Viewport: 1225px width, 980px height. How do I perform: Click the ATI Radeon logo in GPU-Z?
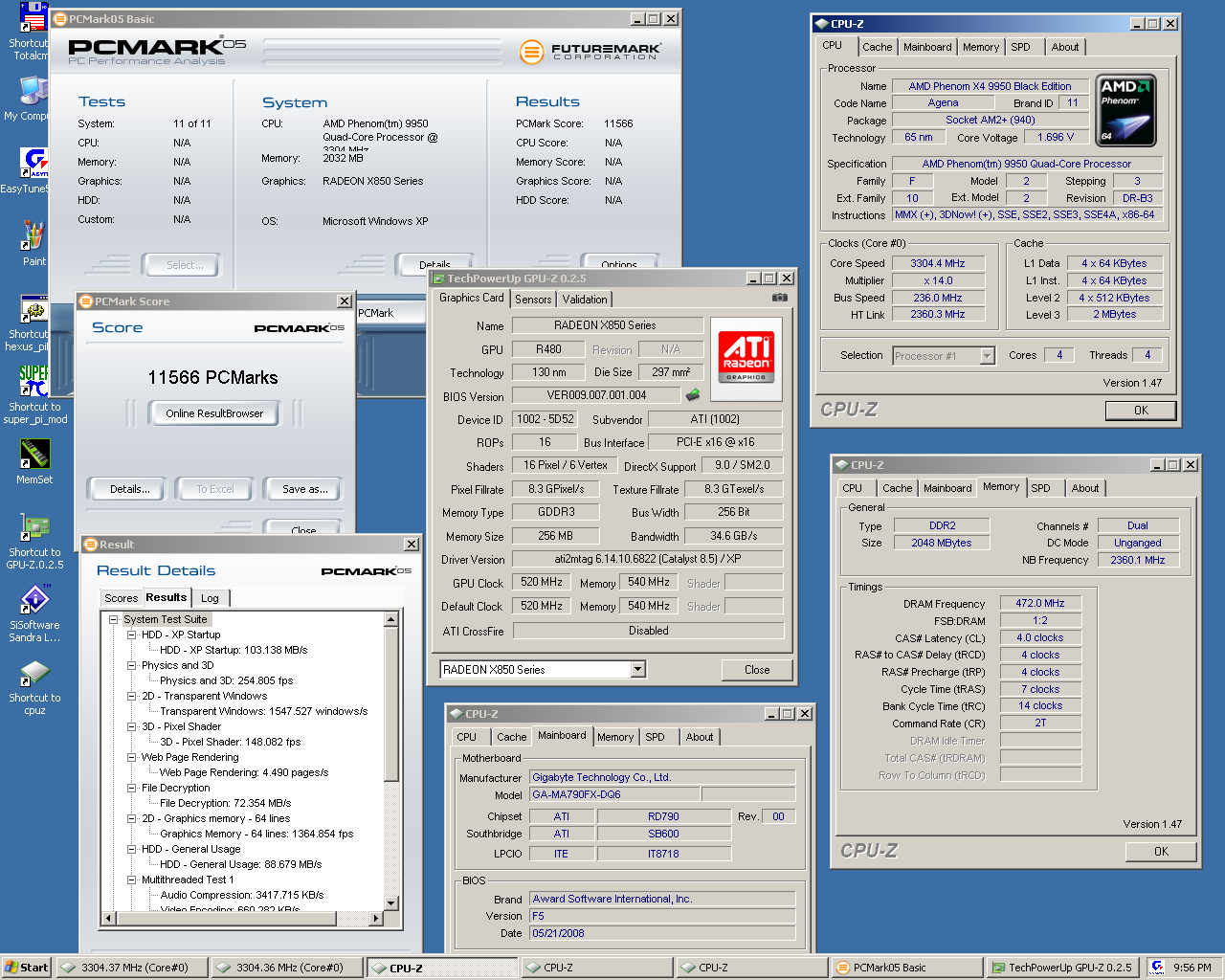746,357
